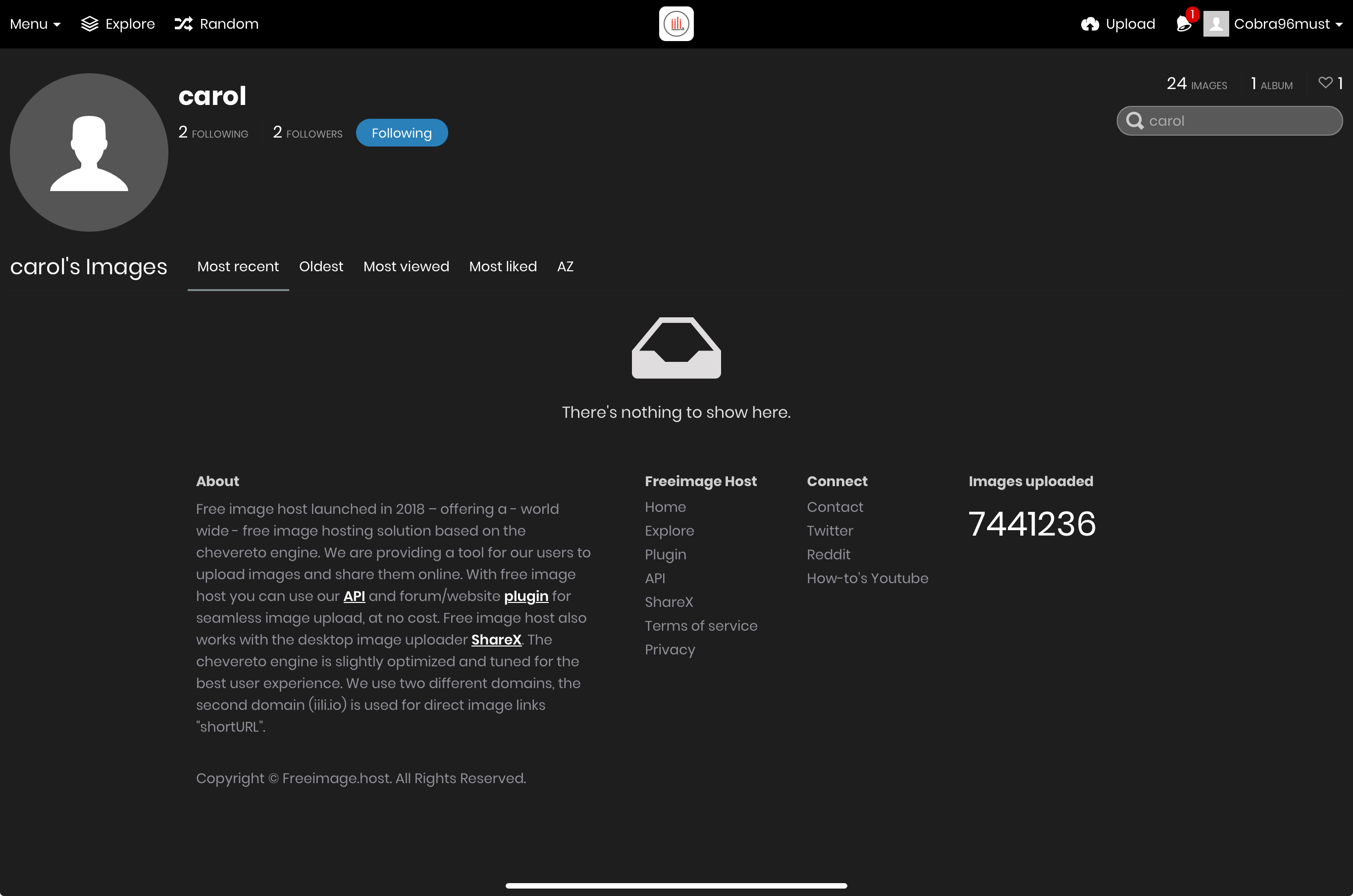Screen dimensions: 1353x896
Task: Switch to the Most viewed tab
Action: click(x=406, y=267)
